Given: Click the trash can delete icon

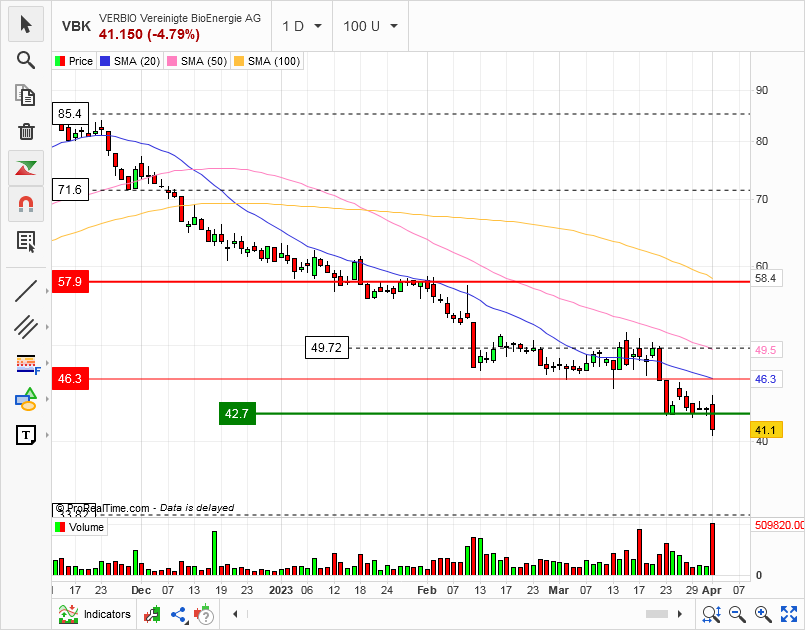Looking at the screenshot, I should (x=26, y=130).
